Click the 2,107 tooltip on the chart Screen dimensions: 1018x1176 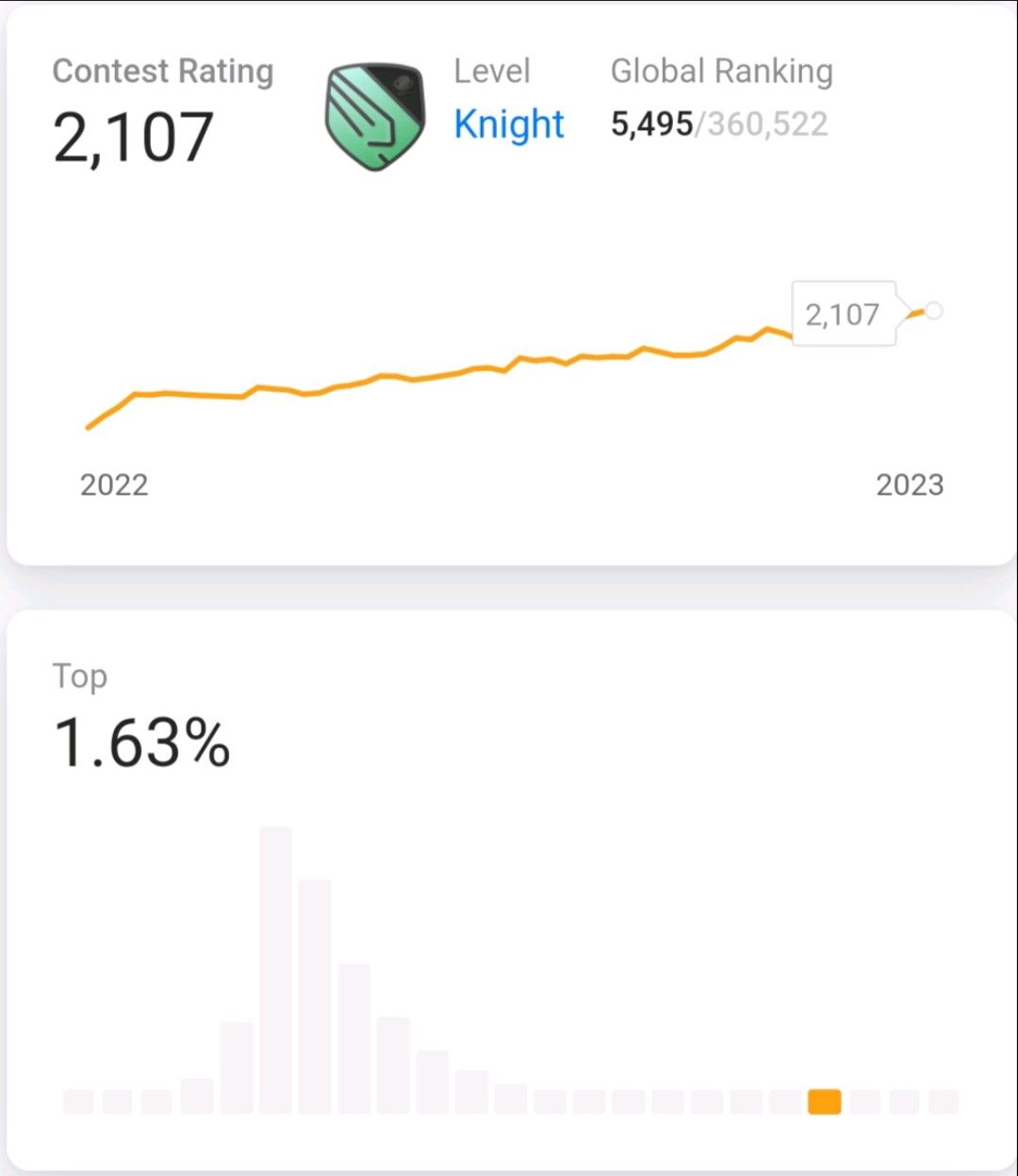[x=843, y=314]
